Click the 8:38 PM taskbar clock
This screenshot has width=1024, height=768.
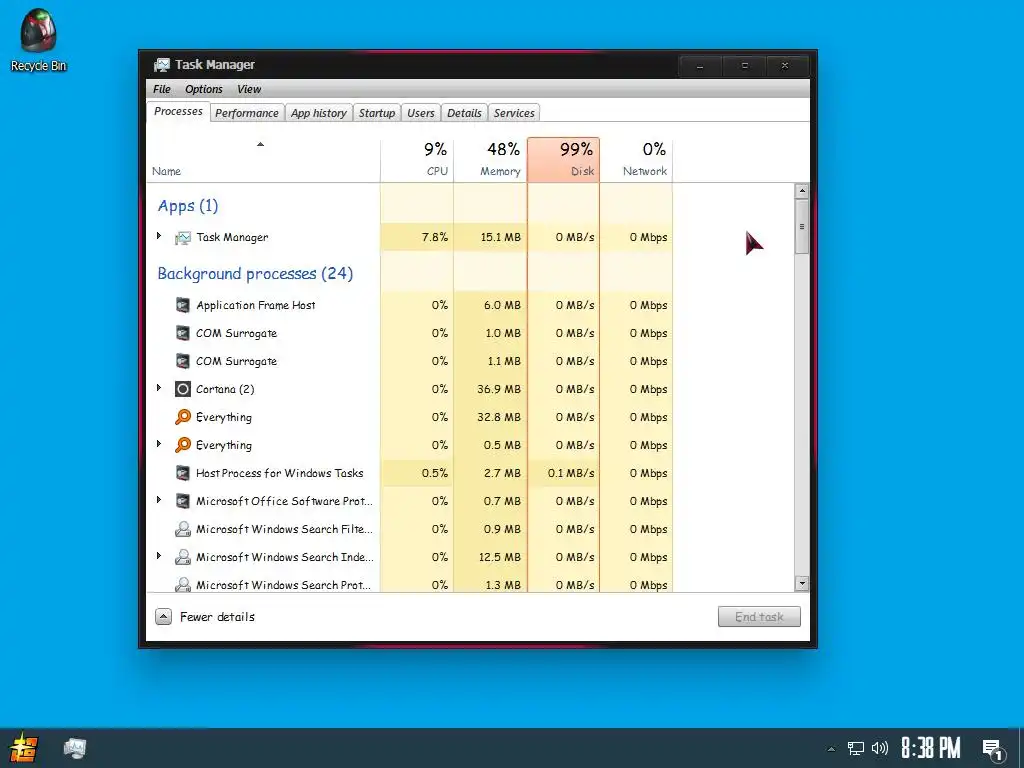coord(931,748)
